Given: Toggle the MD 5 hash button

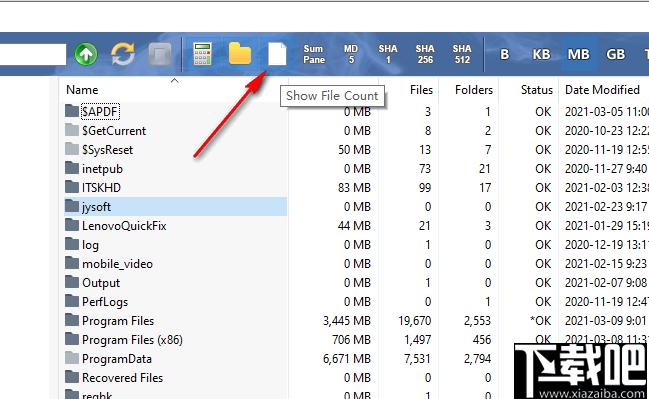Looking at the screenshot, I should tap(351, 54).
